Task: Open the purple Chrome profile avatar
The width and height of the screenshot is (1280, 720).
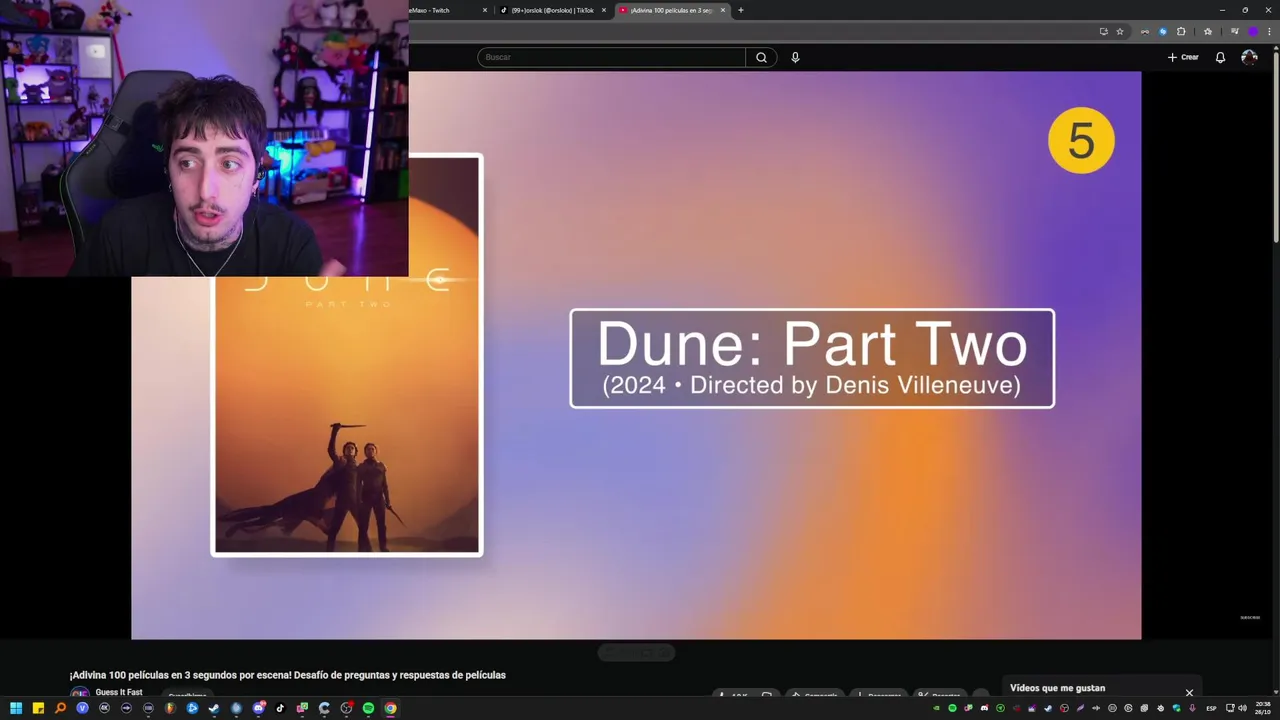Action: pyautogui.click(x=1253, y=31)
